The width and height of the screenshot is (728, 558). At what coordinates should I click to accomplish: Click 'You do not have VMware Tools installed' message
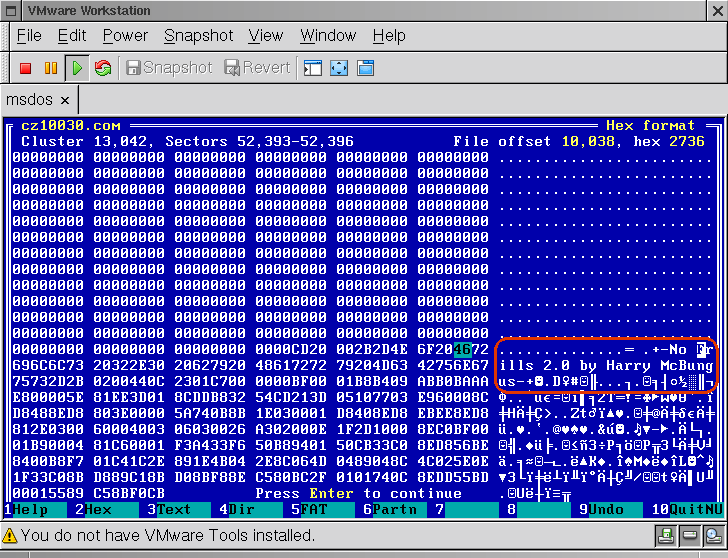pos(168,536)
